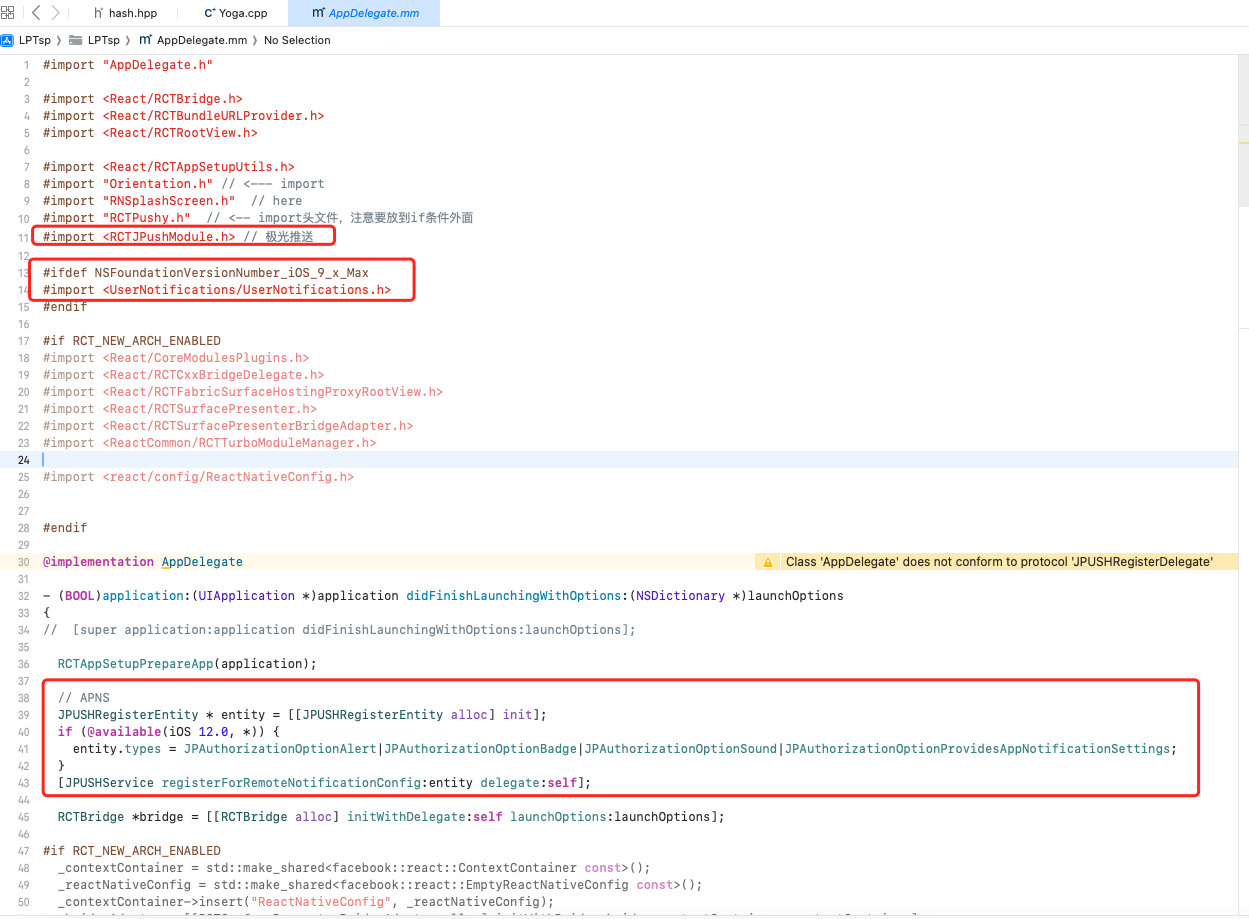Image resolution: width=1249 pixels, height=919 pixels.
Task: Go forward with the right chevron
Action: click(56, 13)
